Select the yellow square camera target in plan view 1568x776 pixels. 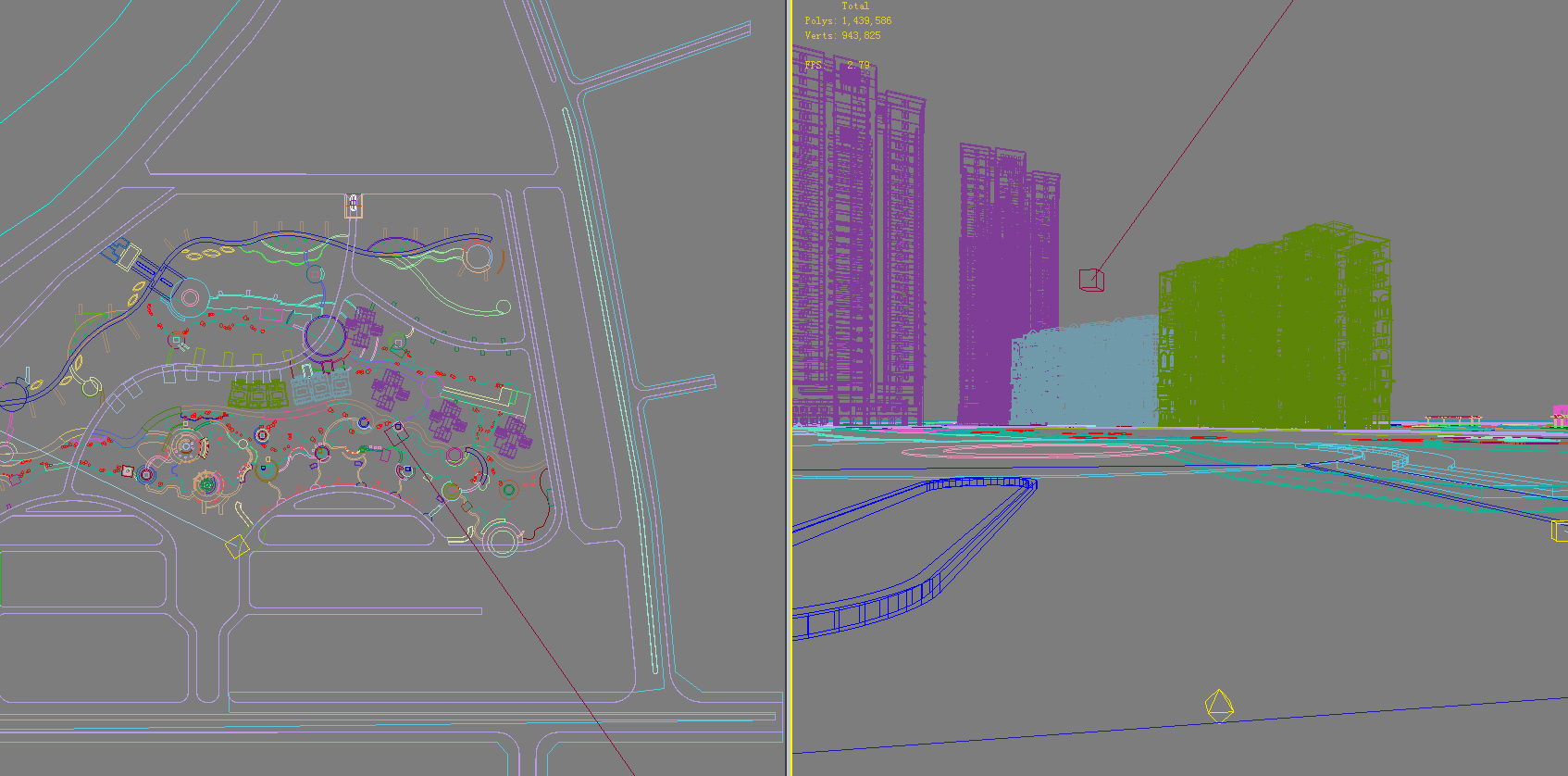tap(237, 546)
